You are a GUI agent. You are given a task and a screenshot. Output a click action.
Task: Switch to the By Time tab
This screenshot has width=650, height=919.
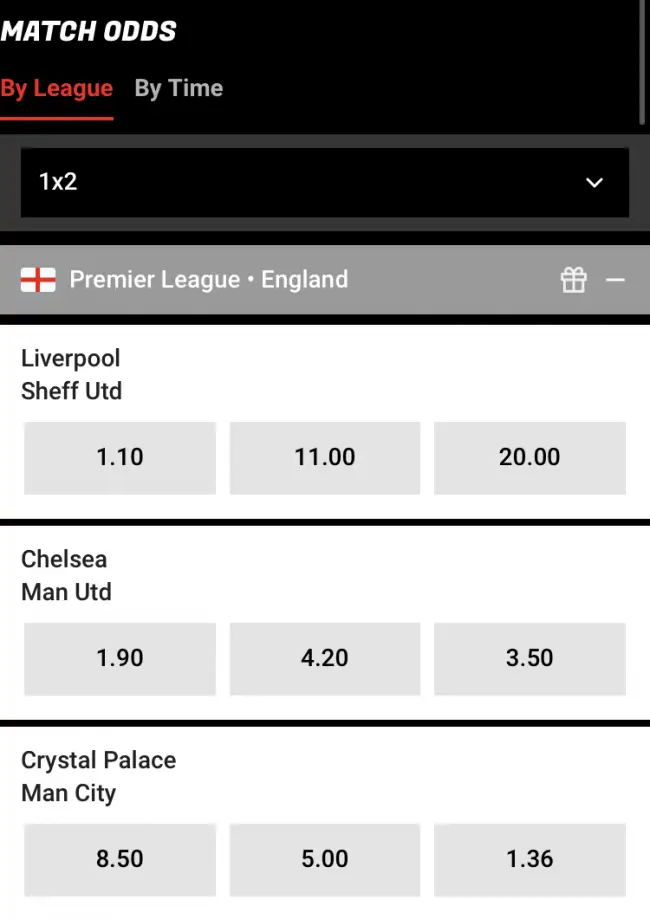tap(179, 88)
